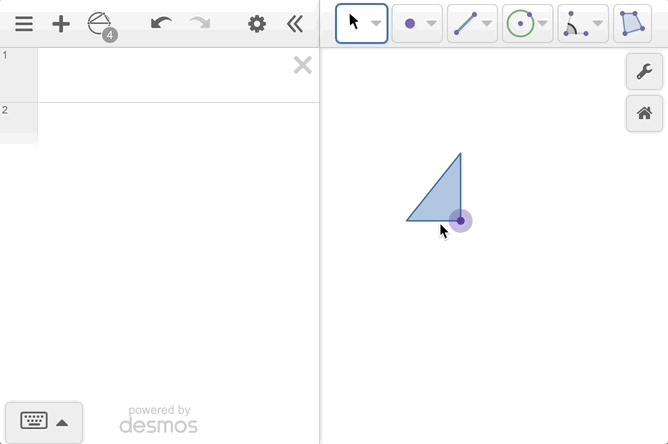This screenshot has height=444, width=668.
Task: Choose the Point tool
Action: click(x=410, y=24)
